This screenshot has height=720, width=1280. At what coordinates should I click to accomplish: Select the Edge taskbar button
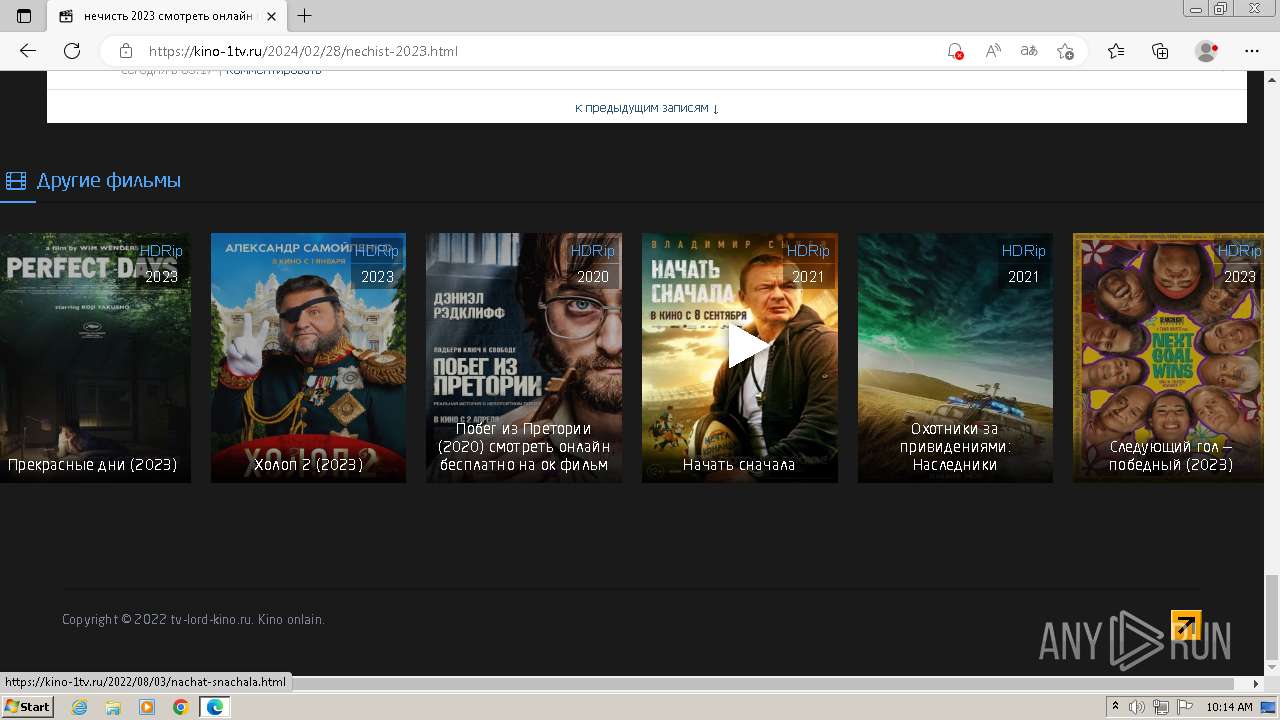tap(214, 707)
